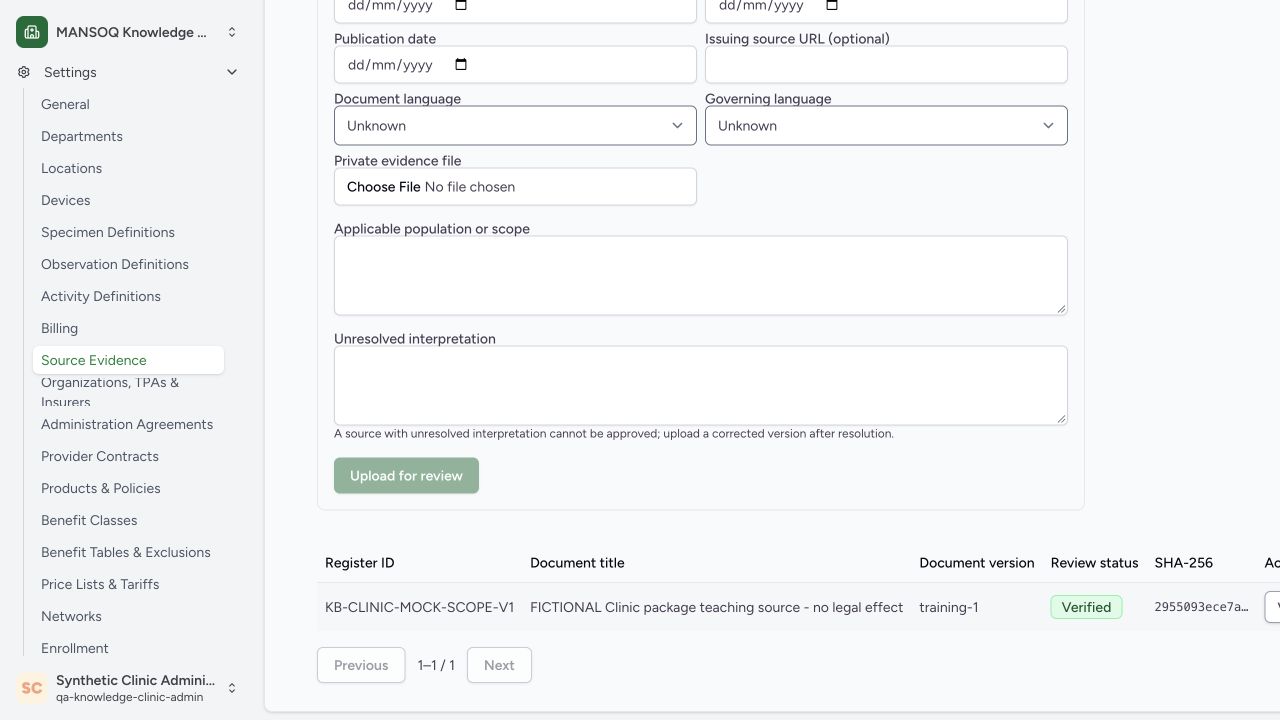
Task: Click the Verified review status badge
Action: [1086, 607]
